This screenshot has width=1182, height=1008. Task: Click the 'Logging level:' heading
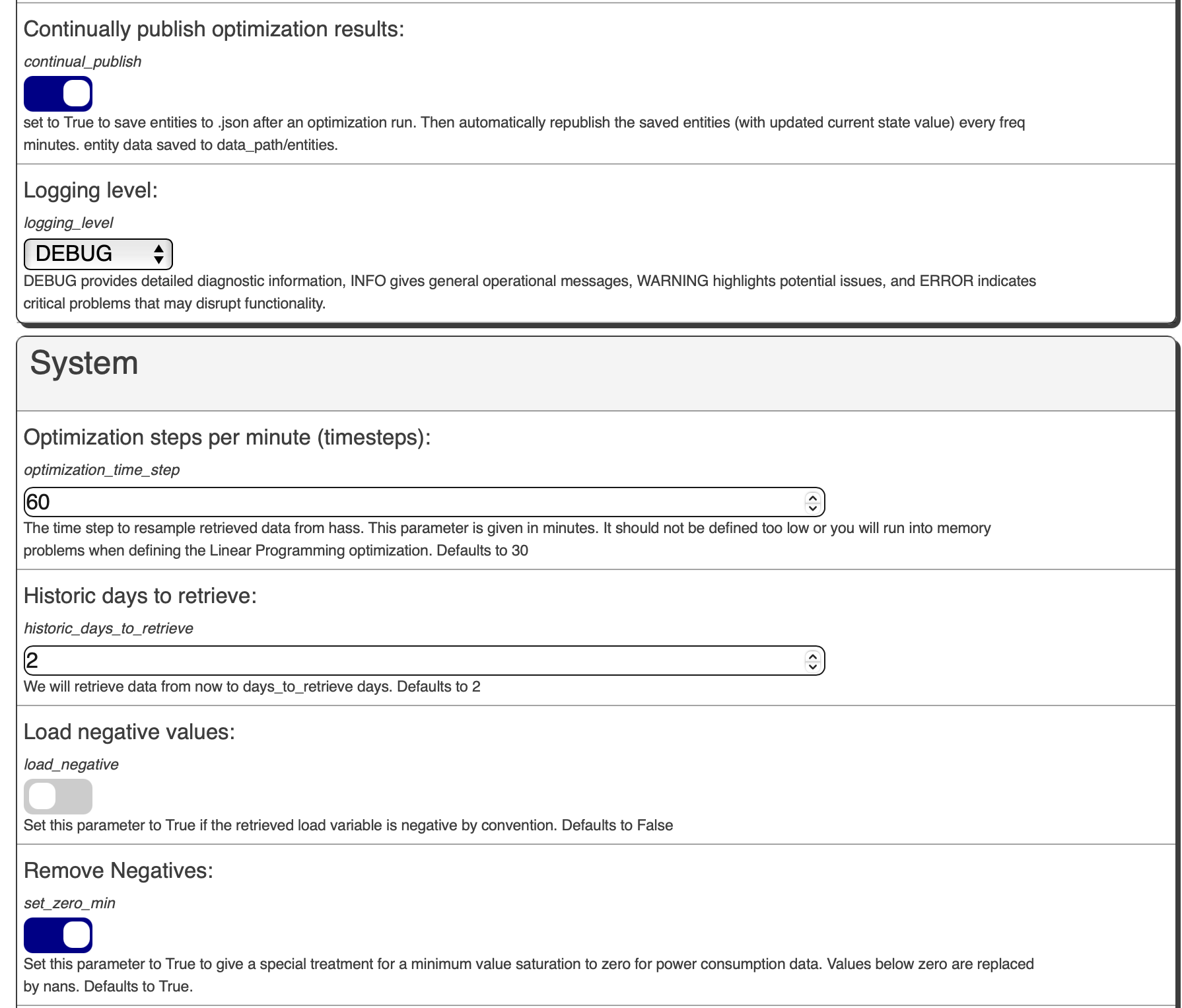tap(91, 190)
